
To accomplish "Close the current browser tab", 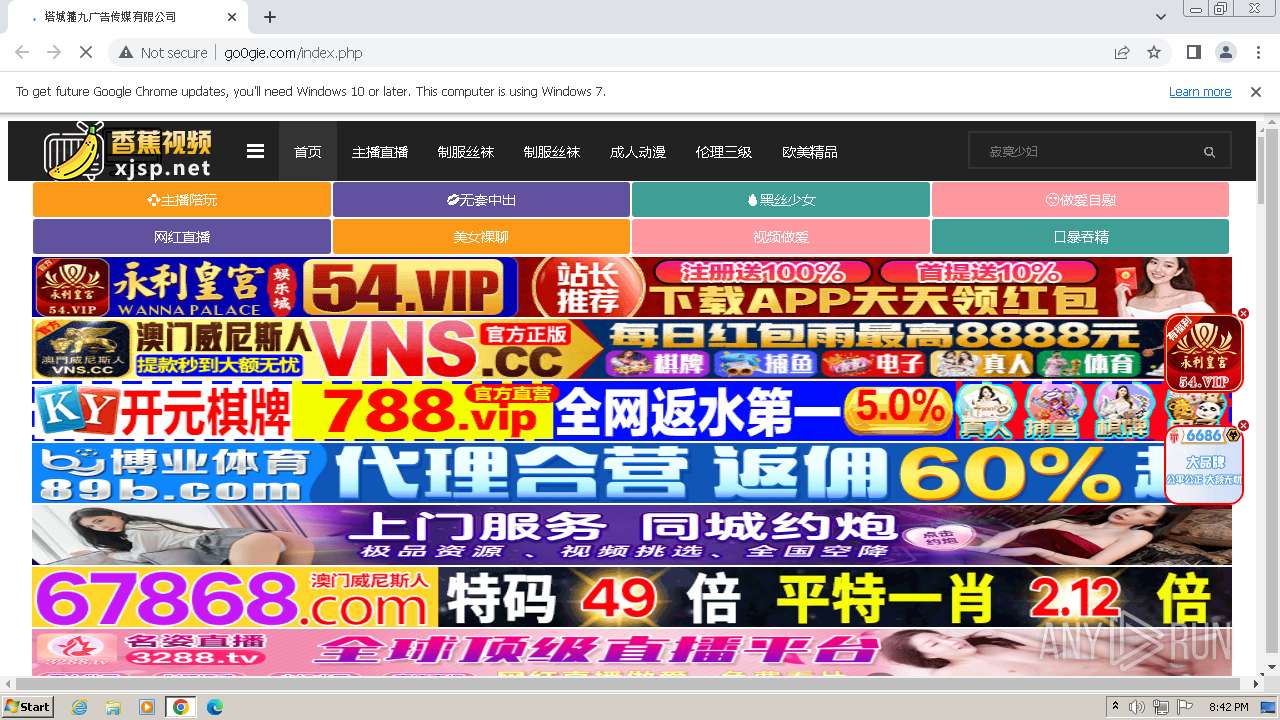I will coord(232,17).
